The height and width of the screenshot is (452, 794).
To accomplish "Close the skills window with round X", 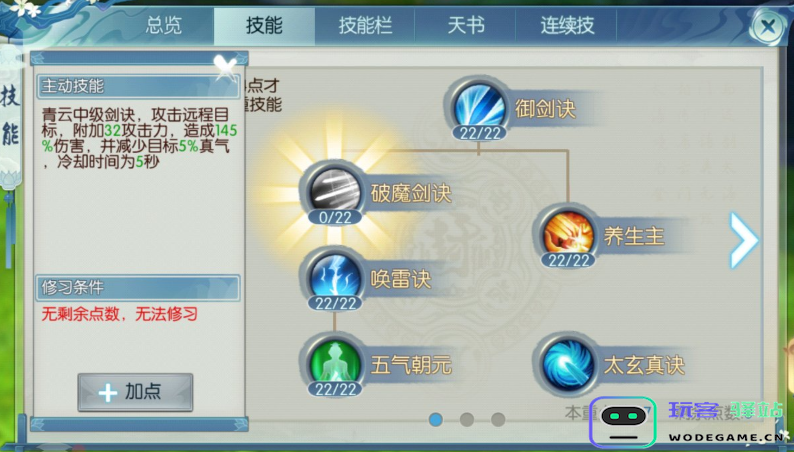I will click(x=768, y=26).
